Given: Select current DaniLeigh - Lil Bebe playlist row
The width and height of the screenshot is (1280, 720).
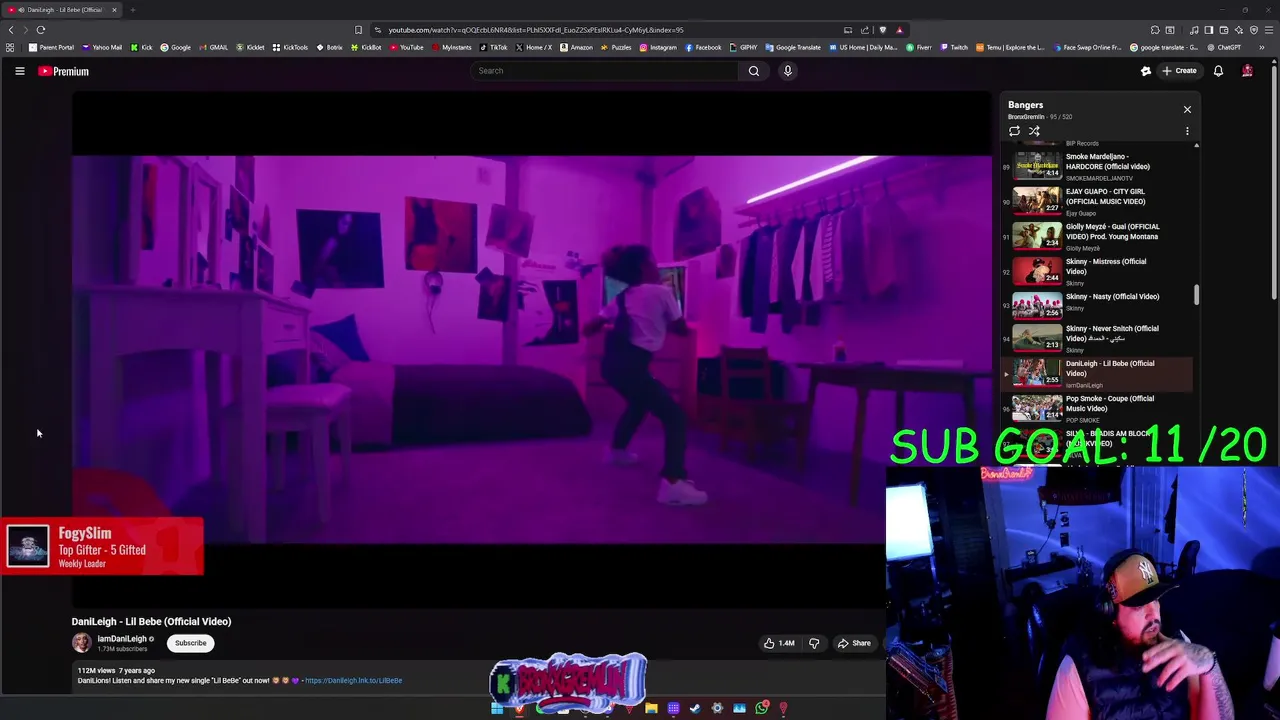Looking at the screenshot, I should click(x=1098, y=374).
